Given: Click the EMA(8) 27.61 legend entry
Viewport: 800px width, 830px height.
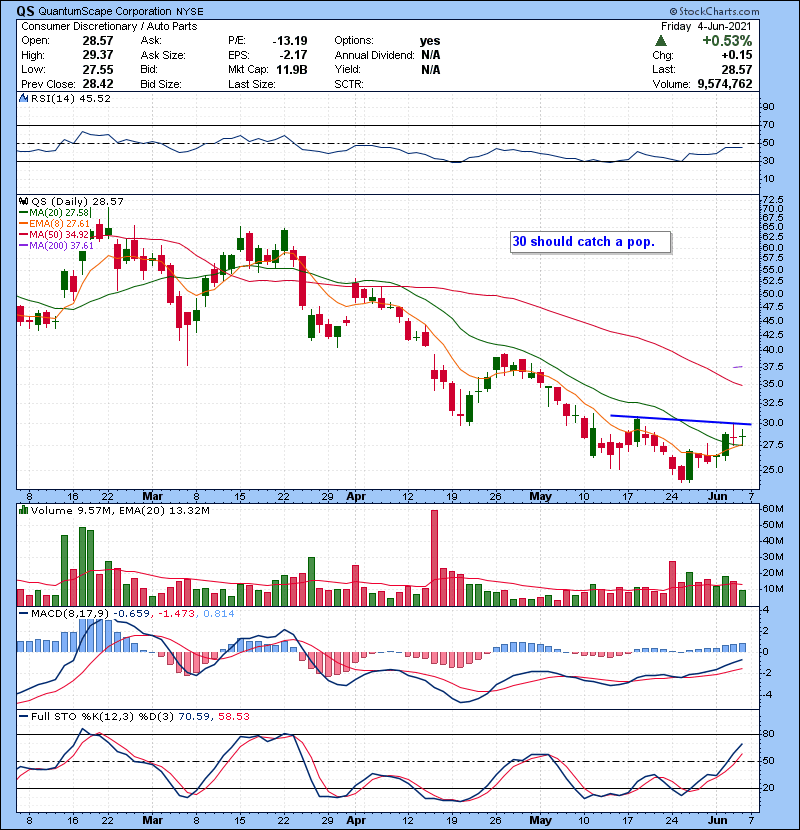Looking at the screenshot, I should pyautogui.click(x=59, y=224).
